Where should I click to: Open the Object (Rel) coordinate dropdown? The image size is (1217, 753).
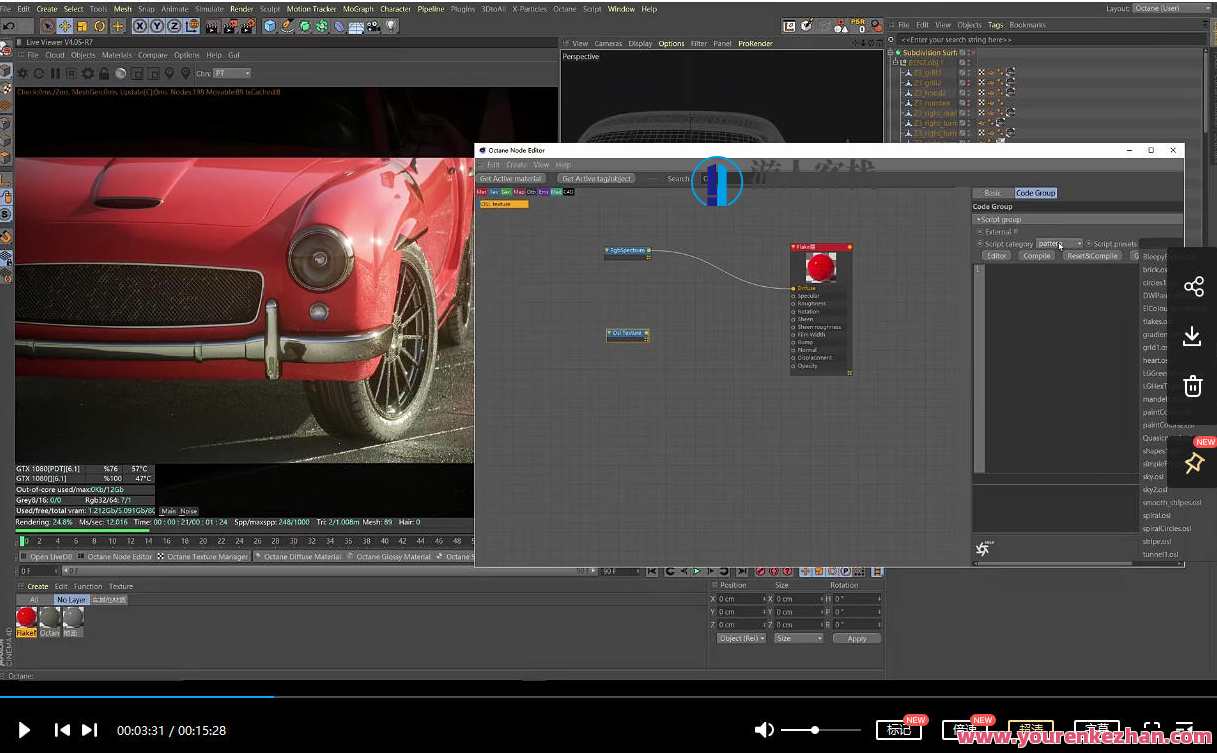pyautogui.click(x=741, y=638)
